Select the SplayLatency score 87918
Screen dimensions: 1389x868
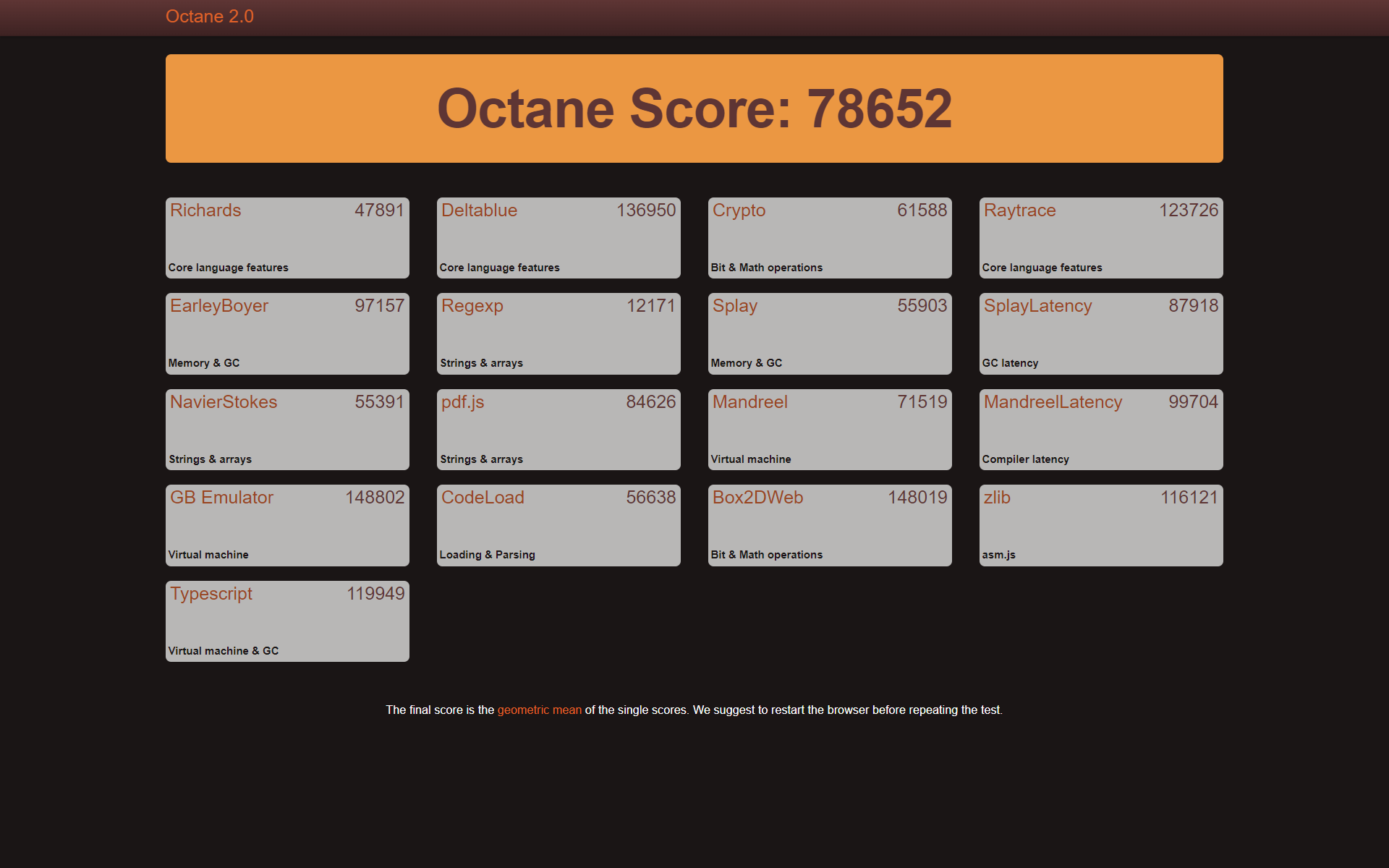pyautogui.click(x=1193, y=306)
